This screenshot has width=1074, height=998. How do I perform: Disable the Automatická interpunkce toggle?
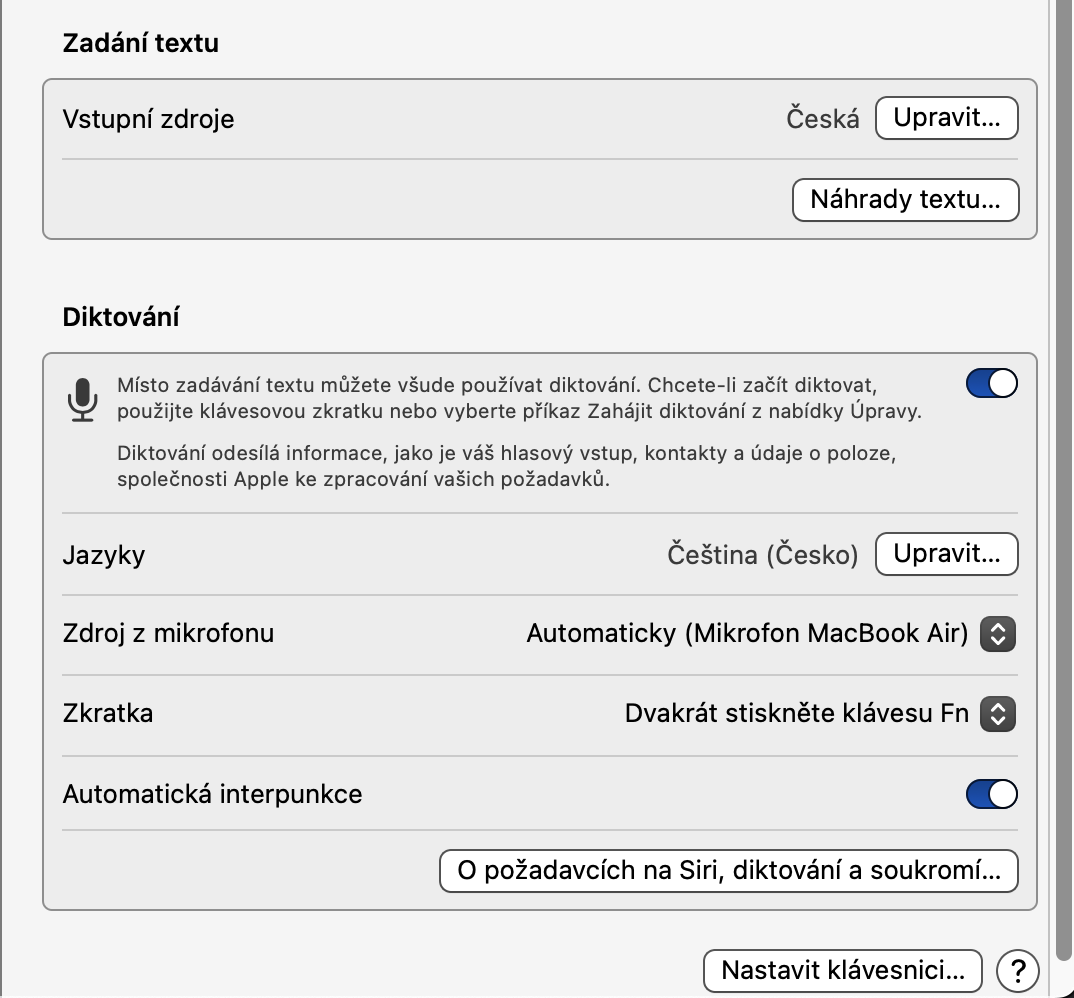click(991, 794)
